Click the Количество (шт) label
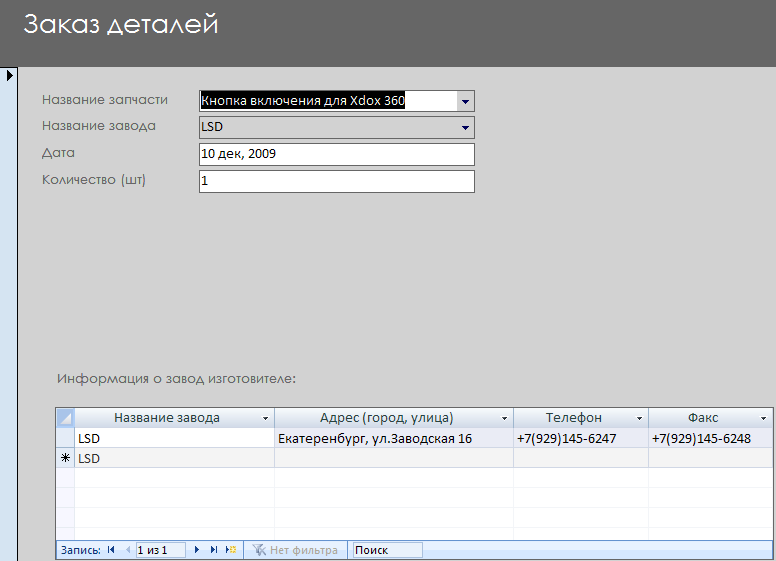 pyautogui.click(x=94, y=180)
